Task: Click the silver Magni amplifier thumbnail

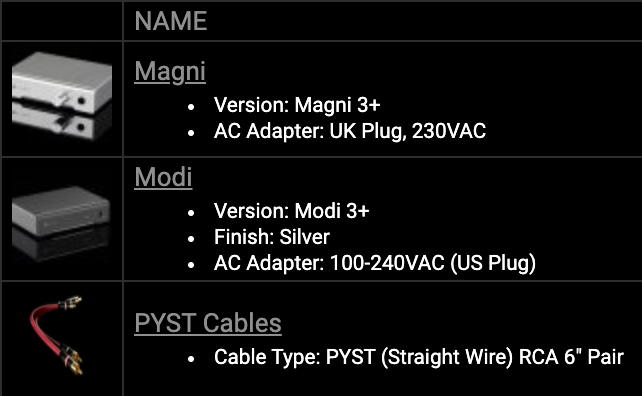Action: tap(62, 97)
